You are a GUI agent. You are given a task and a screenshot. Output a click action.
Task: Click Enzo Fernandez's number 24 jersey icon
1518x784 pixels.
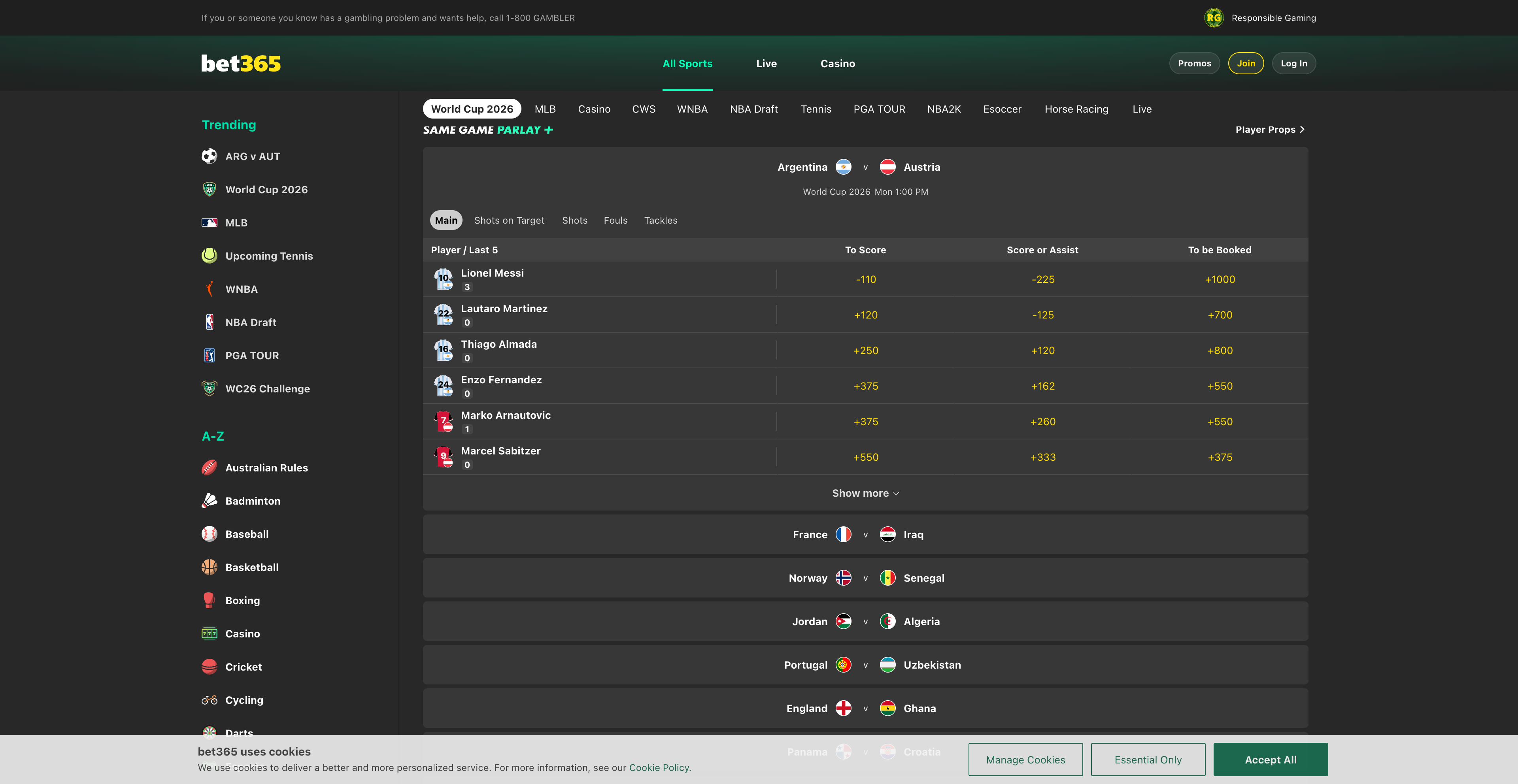[444, 386]
